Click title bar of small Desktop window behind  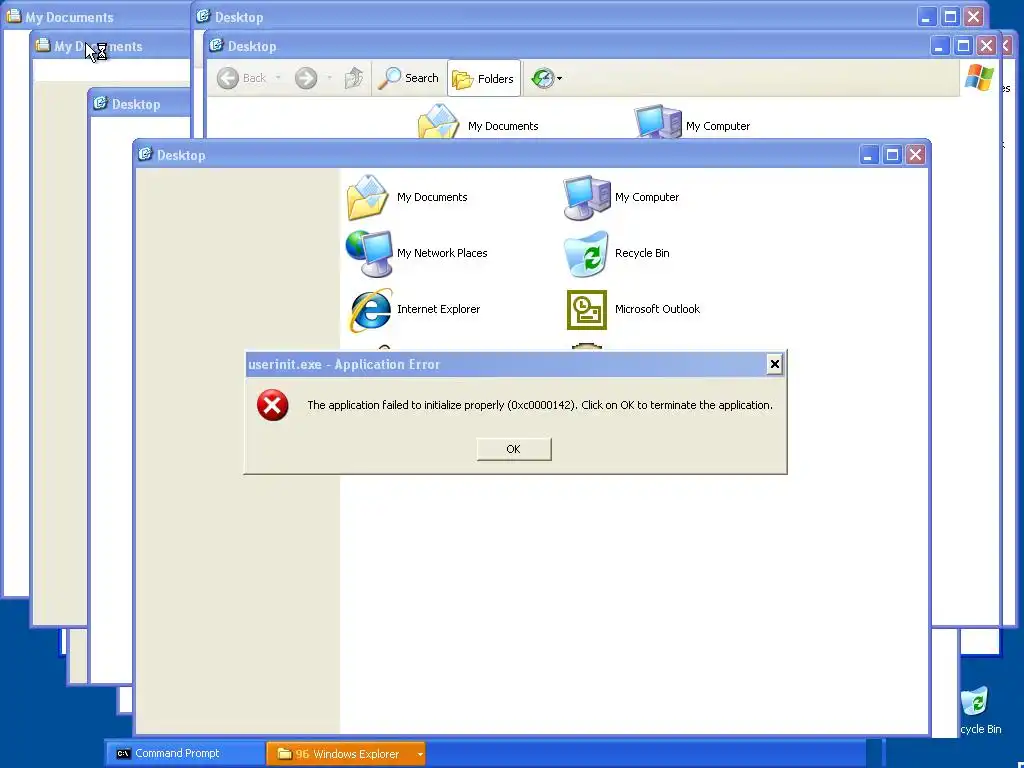[x=140, y=104]
